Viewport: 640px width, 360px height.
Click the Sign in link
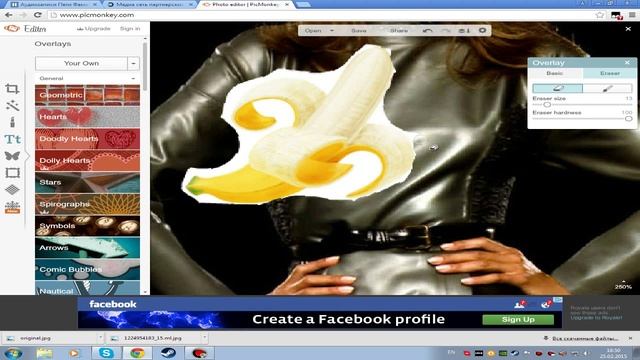[130, 29]
